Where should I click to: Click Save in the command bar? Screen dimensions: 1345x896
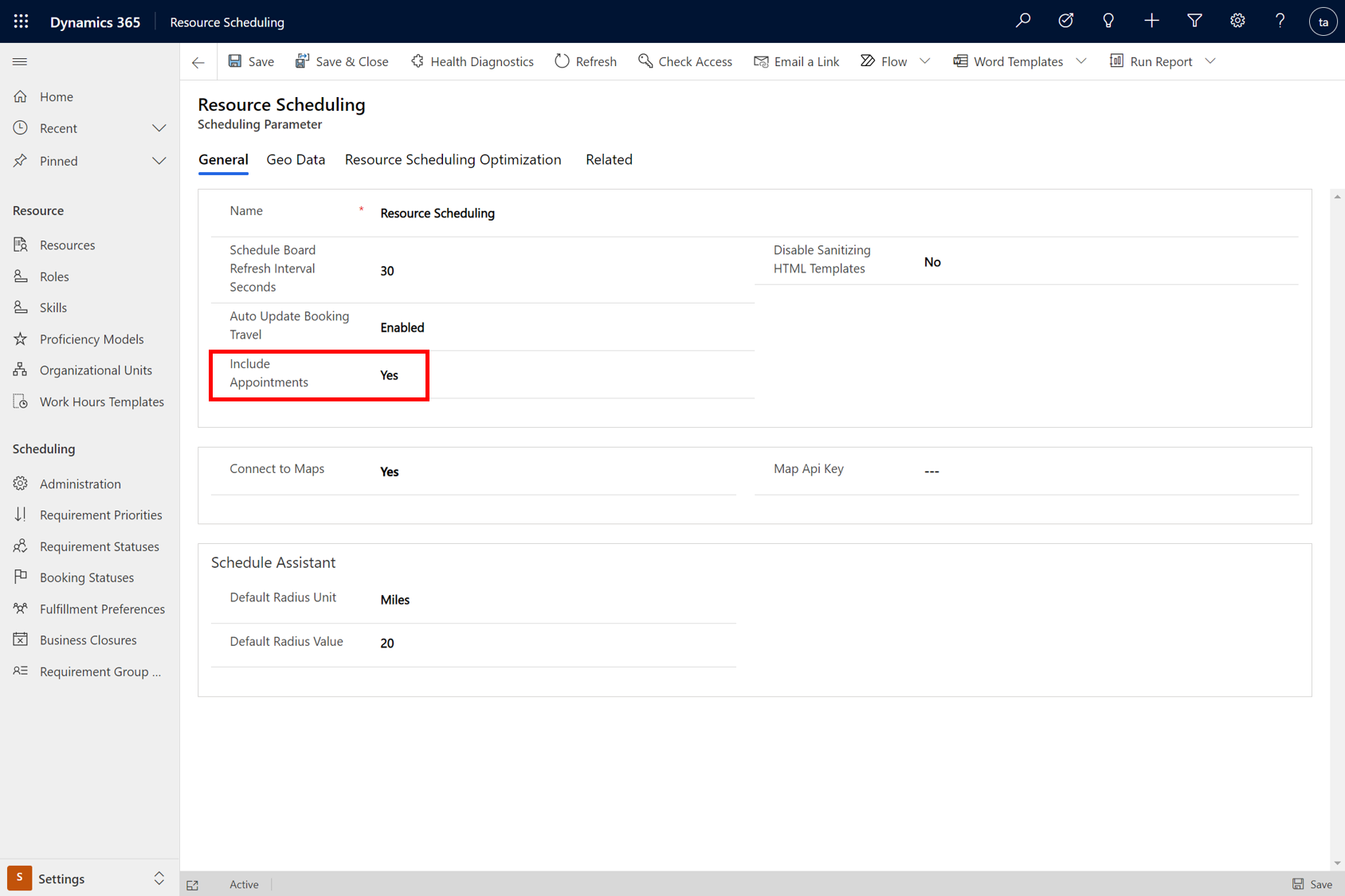(x=251, y=61)
